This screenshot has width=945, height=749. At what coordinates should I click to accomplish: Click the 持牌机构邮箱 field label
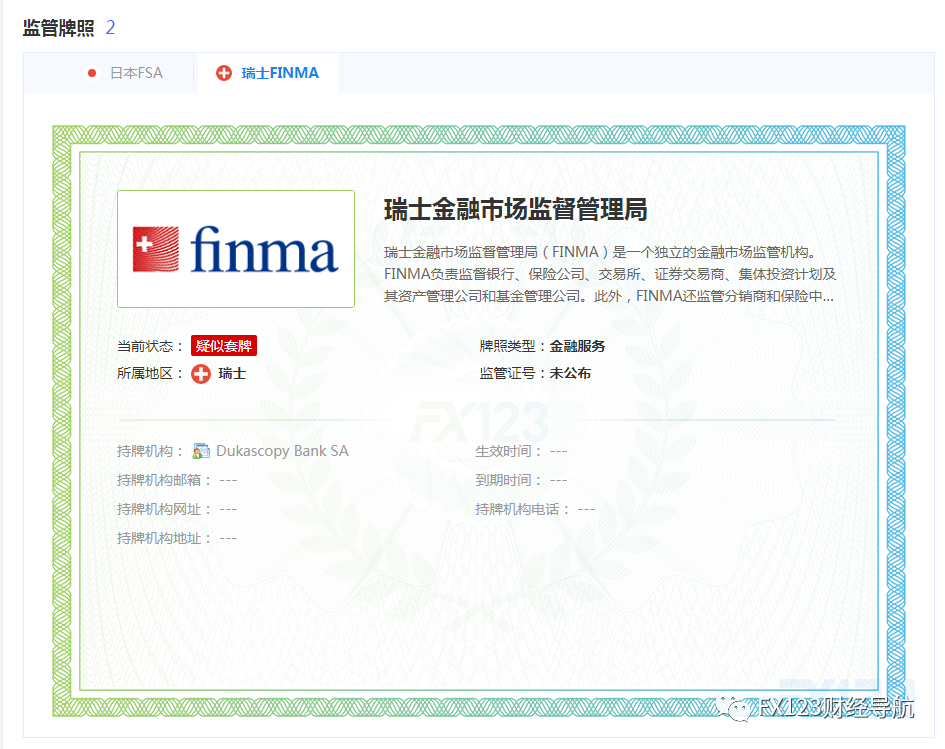coord(164,480)
